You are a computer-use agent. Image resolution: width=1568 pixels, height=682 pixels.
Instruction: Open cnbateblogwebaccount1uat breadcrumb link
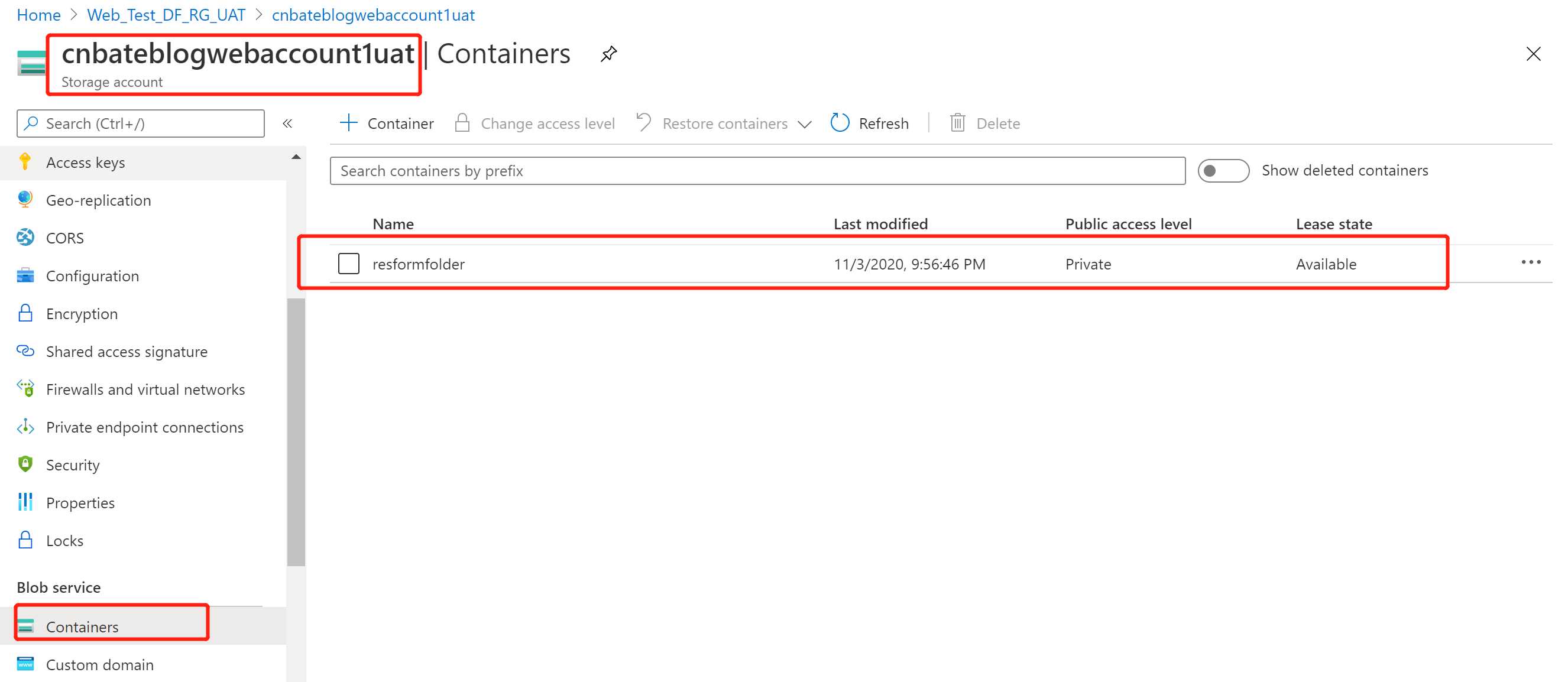pos(373,15)
